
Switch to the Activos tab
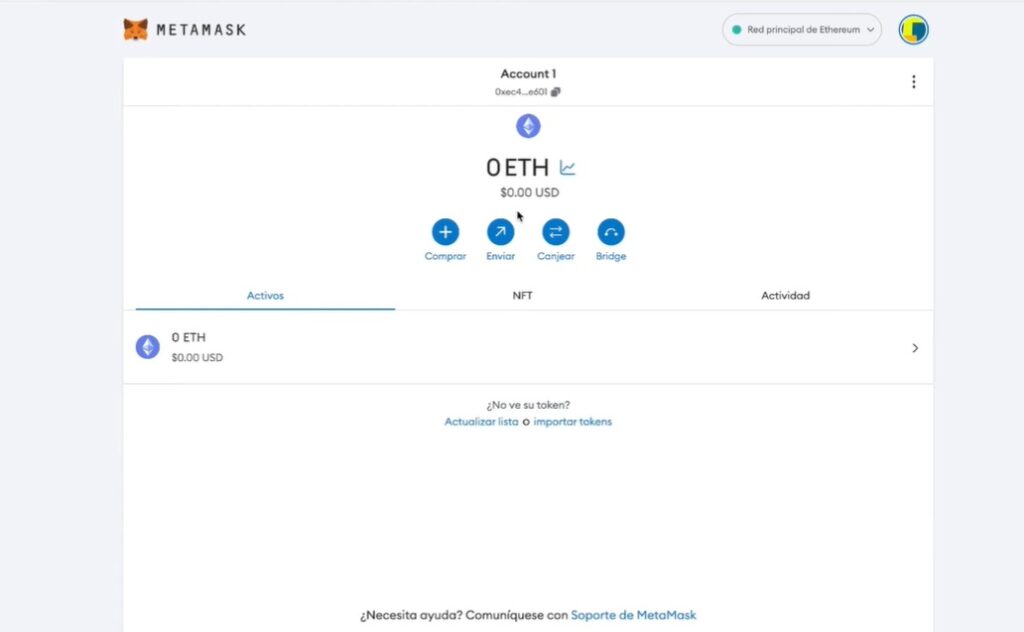[x=265, y=296]
